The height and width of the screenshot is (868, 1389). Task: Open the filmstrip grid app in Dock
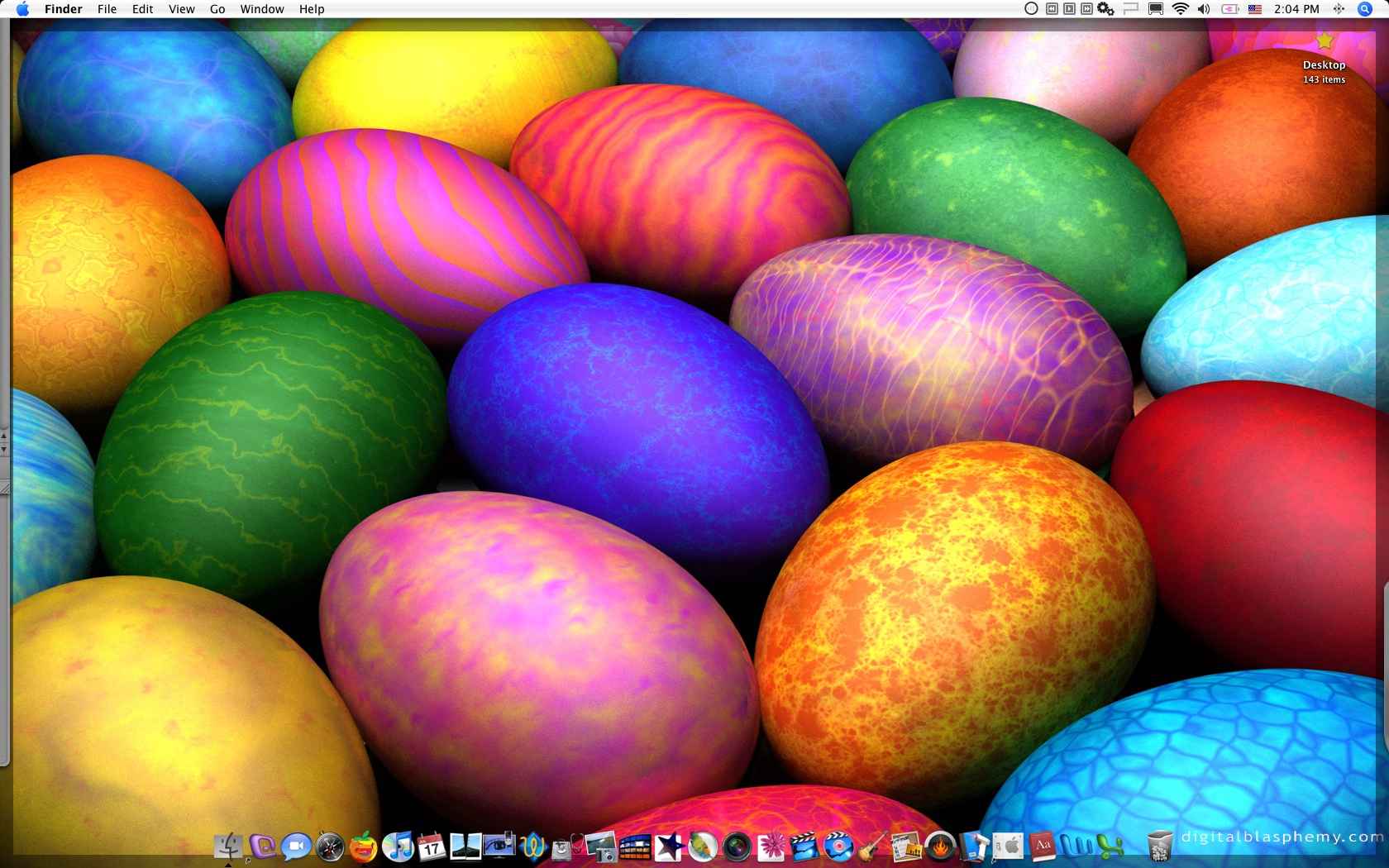click(x=635, y=847)
